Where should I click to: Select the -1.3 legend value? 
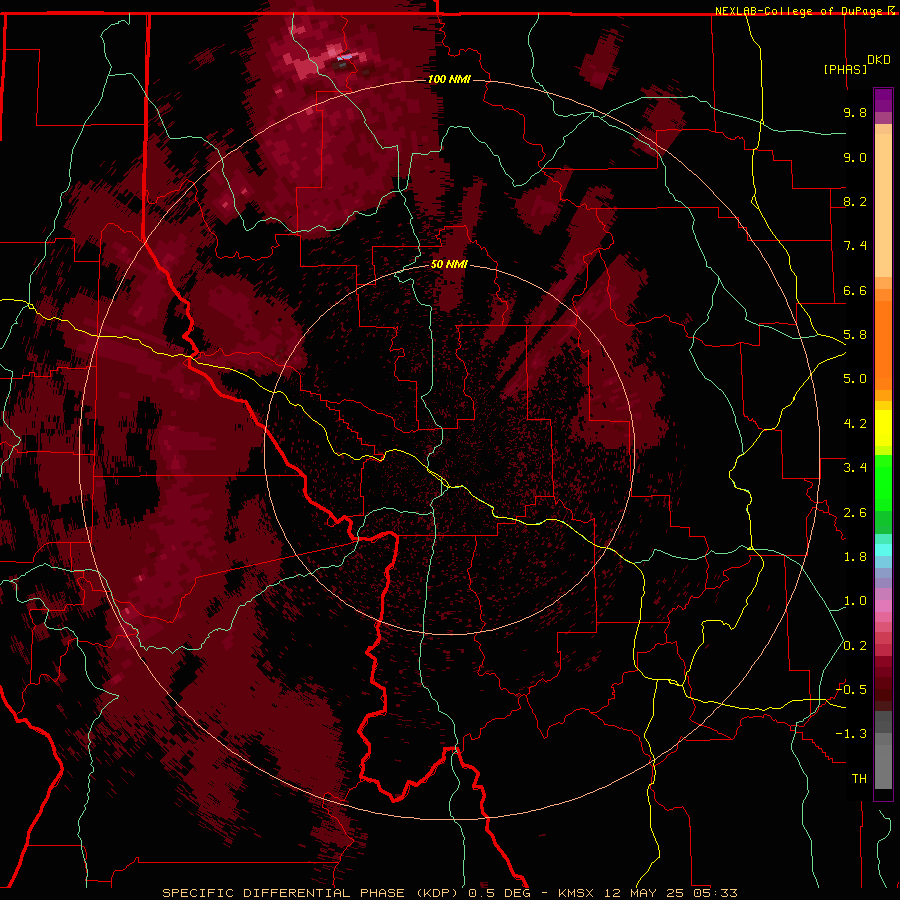[851, 734]
